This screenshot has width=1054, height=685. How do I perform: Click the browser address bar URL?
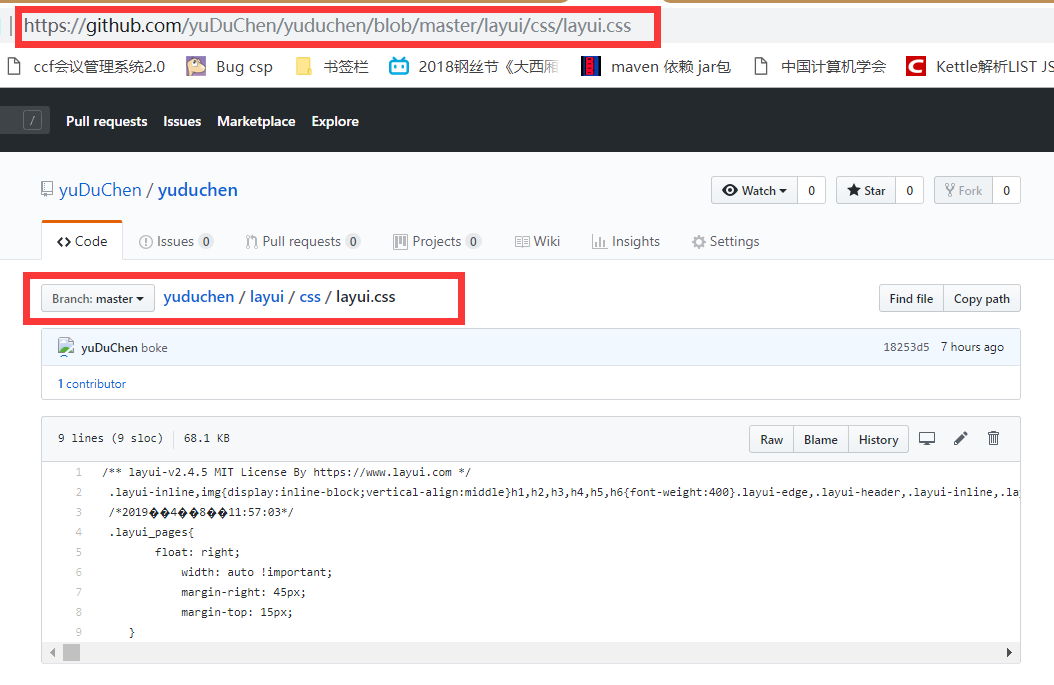pos(327,26)
